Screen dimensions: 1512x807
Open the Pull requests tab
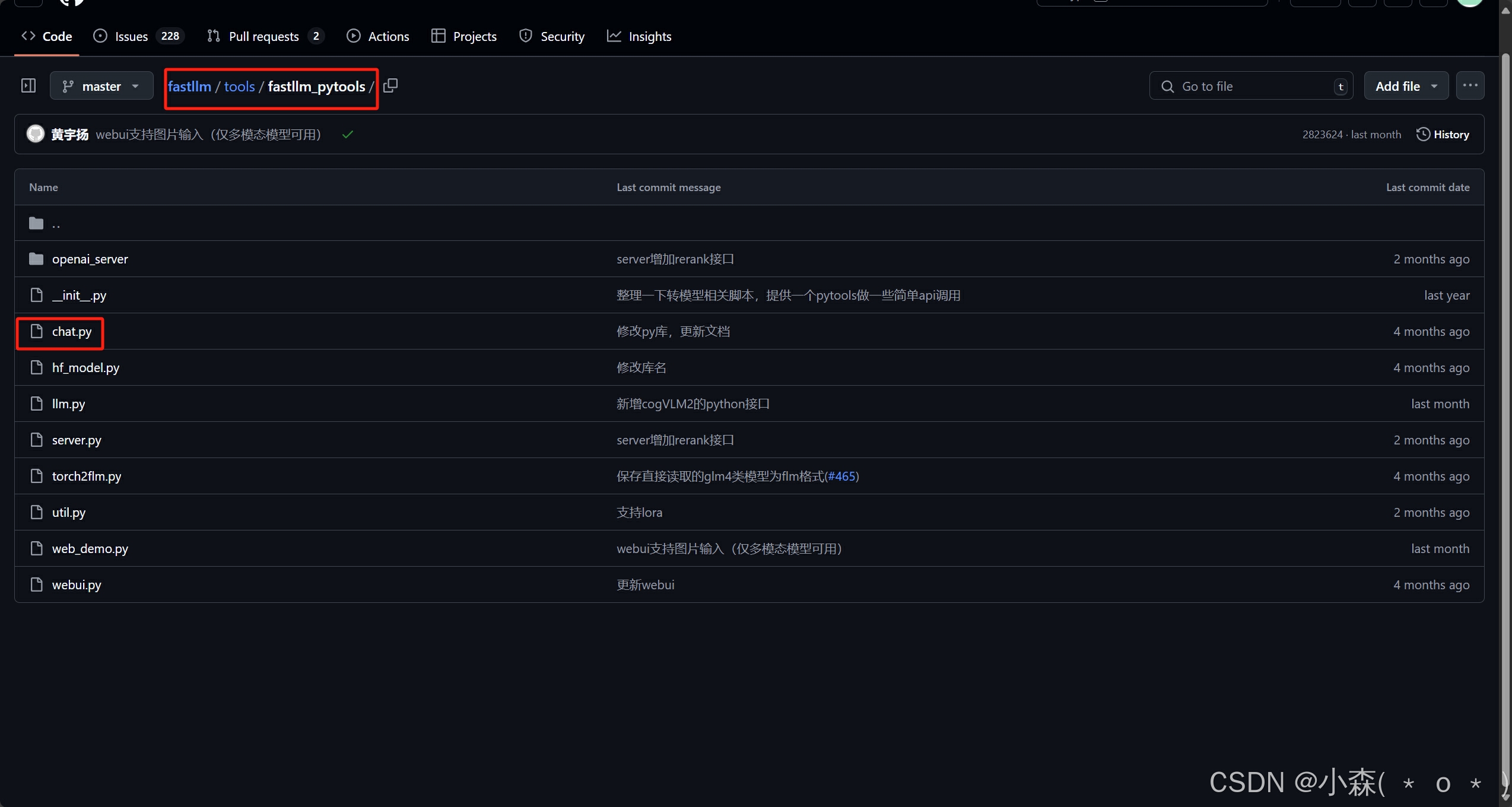pos(263,37)
